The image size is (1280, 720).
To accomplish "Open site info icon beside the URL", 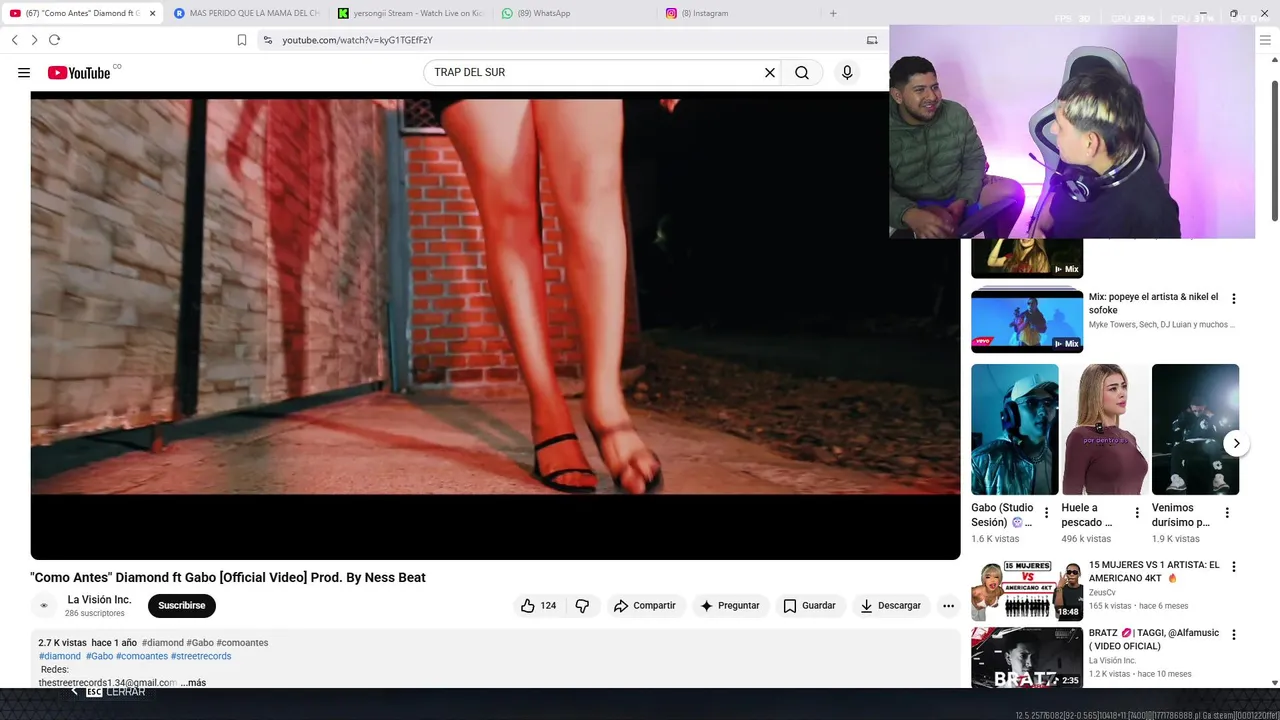I will 267,40.
